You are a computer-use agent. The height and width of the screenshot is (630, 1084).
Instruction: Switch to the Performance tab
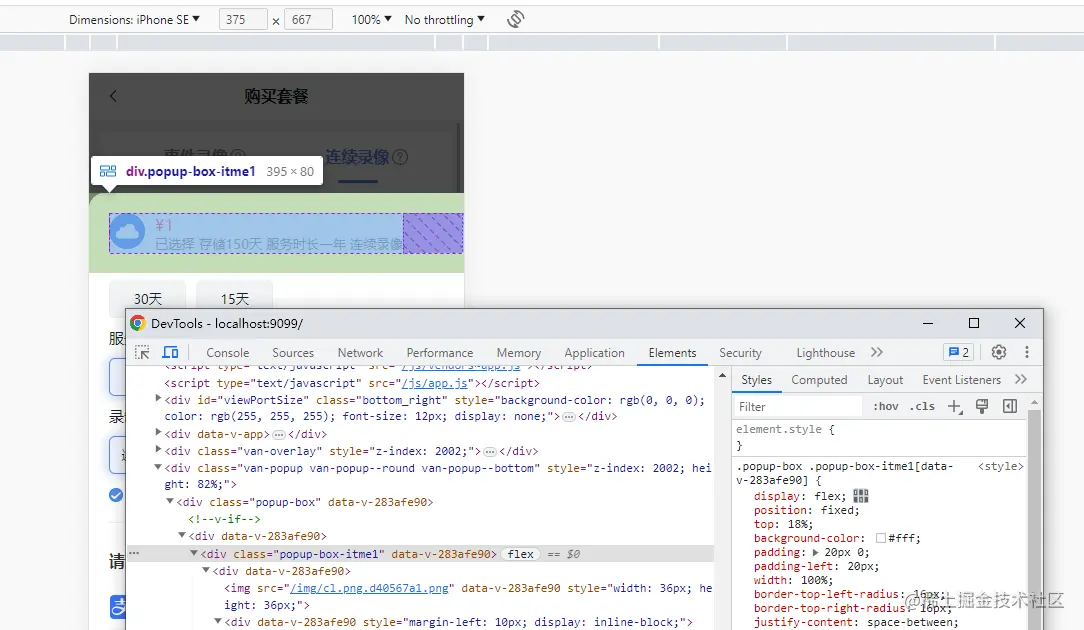click(440, 353)
